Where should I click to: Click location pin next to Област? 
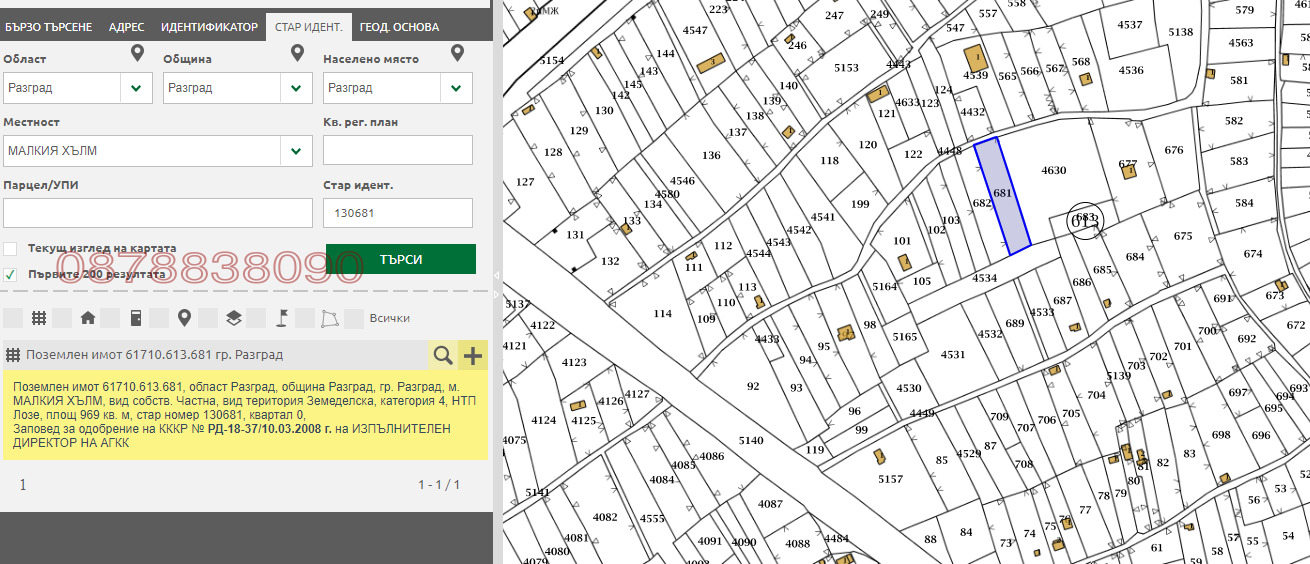point(137,54)
